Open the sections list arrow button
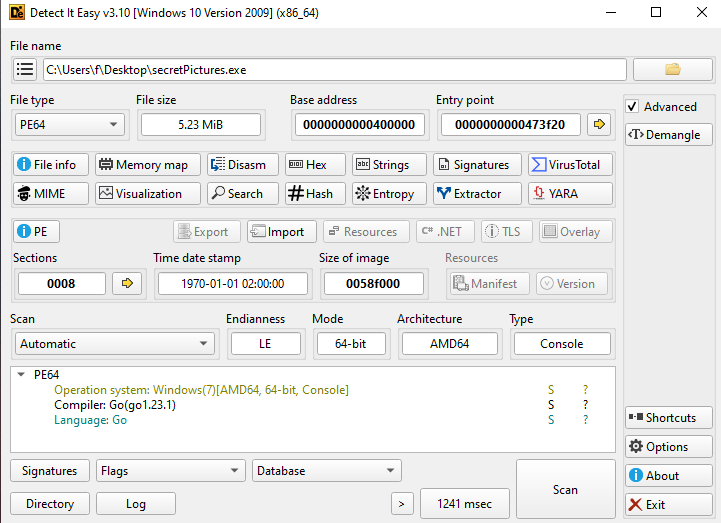721x523 pixels. point(127,284)
